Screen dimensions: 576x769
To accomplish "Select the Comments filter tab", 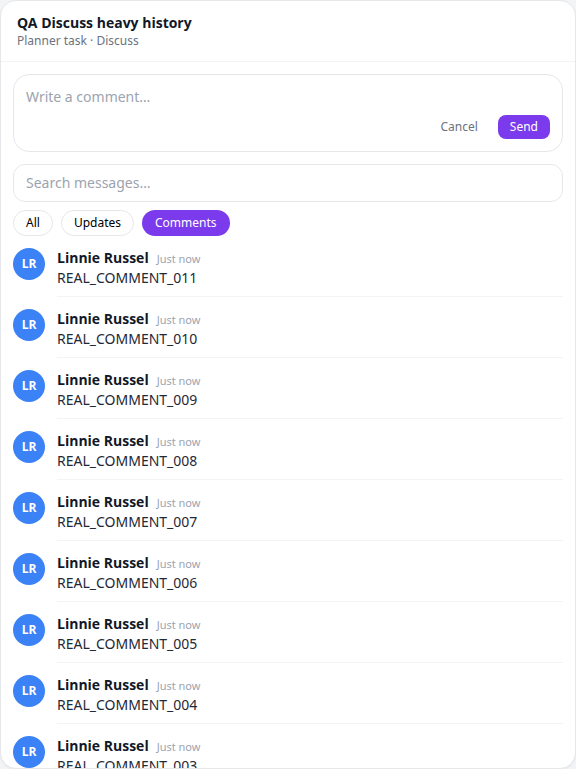I will 186,223.
